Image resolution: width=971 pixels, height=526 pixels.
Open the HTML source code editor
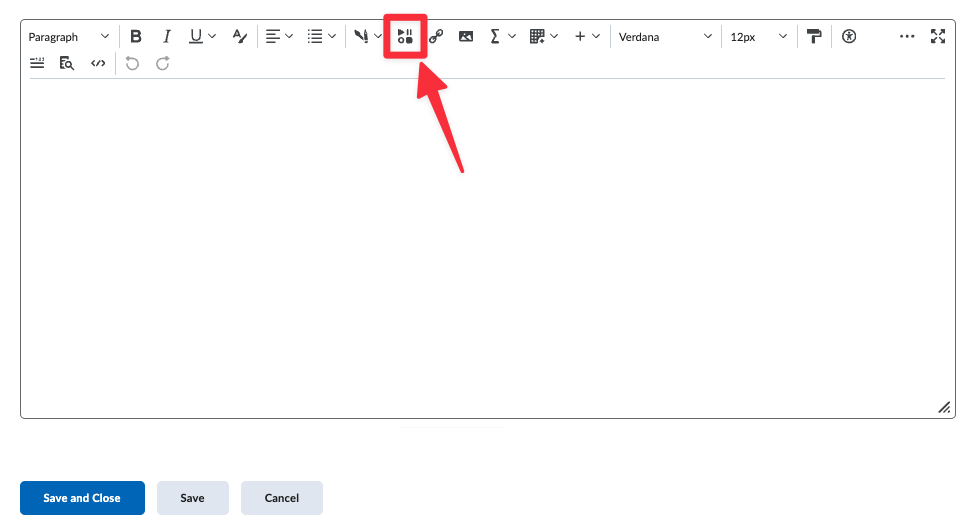pyautogui.click(x=97, y=63)
